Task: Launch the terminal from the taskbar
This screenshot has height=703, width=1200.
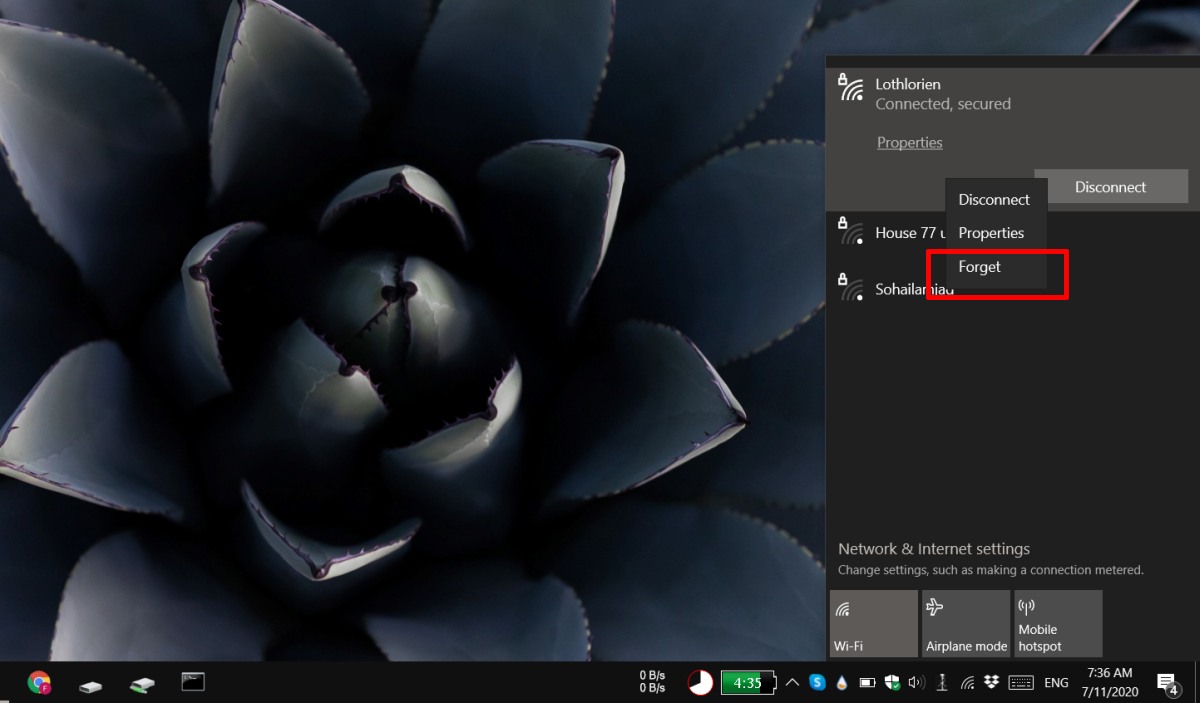Action: [x=192, y=681]
